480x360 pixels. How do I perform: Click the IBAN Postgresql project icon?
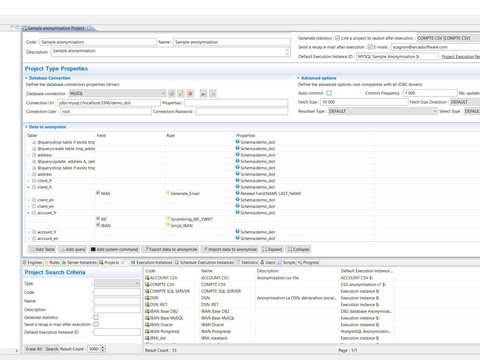(x=147, y=331)
